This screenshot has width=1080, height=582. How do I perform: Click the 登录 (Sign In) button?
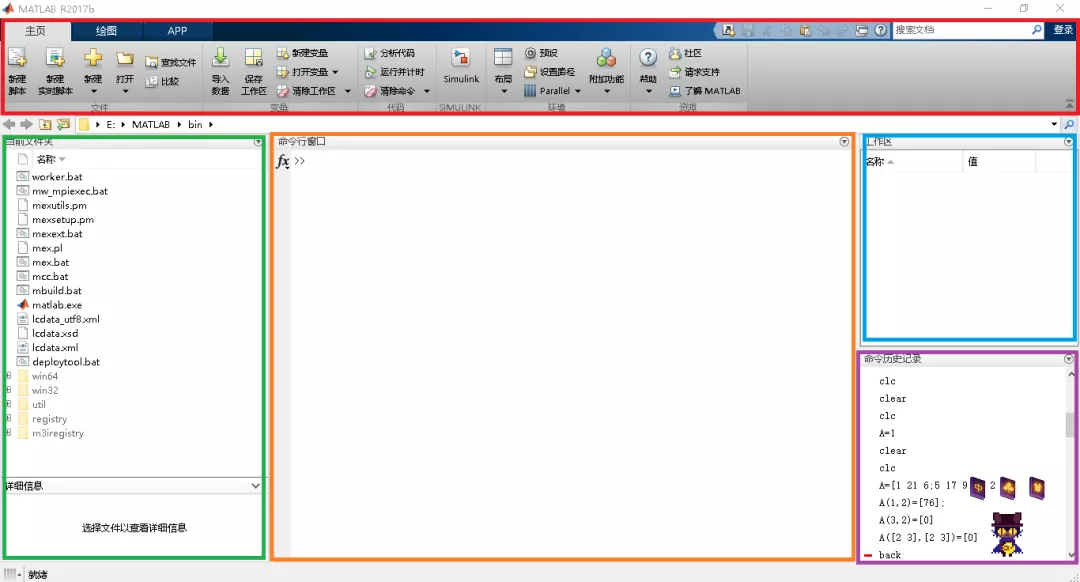pyautogui.click(x=1063, y=30)
